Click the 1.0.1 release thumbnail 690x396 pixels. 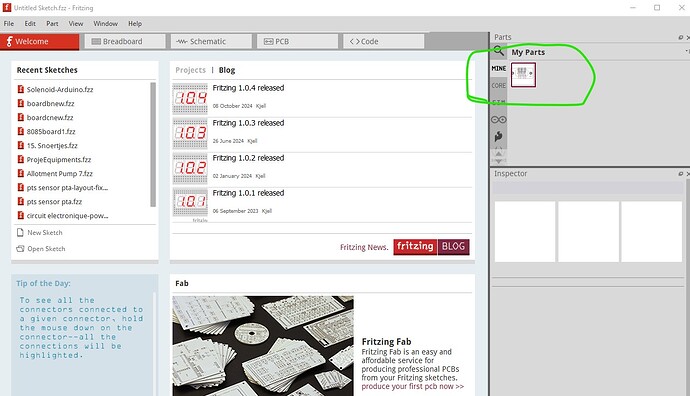(190, 202)
